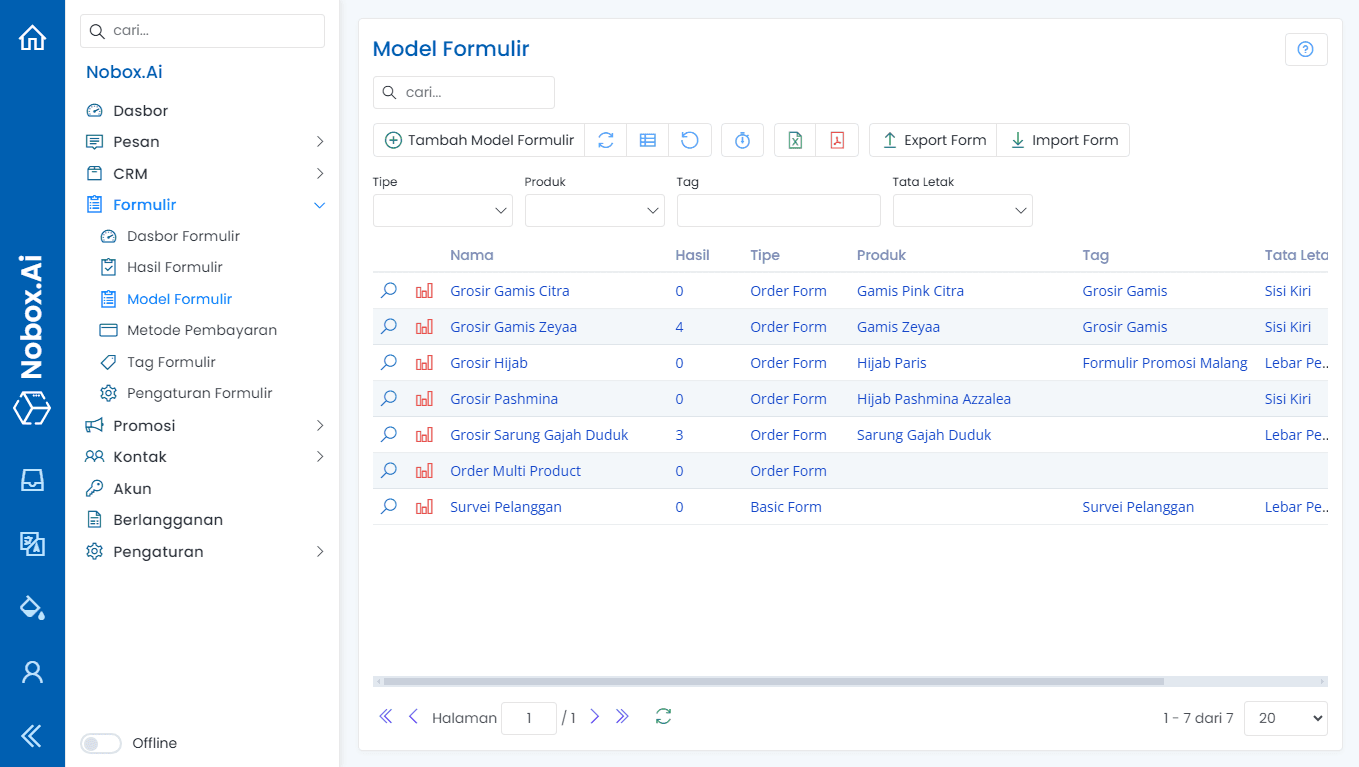
Task: Collapse the sidebar with the double-chevron icon
Action: 33,736
